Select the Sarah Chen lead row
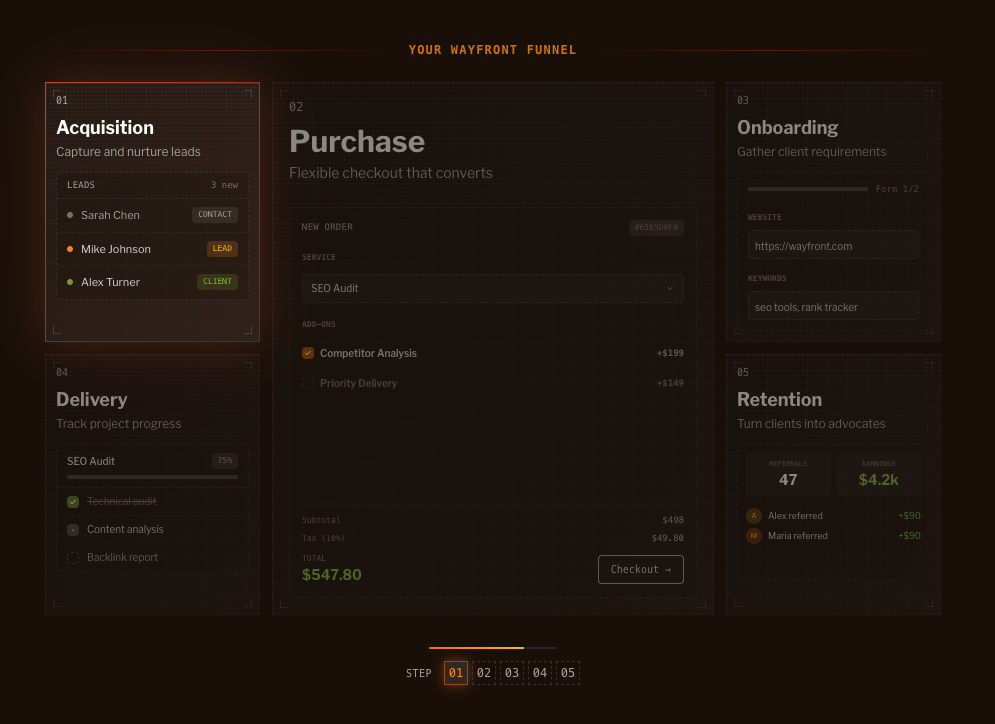This screenshot has width=995, height=724. tap(152, 215)
